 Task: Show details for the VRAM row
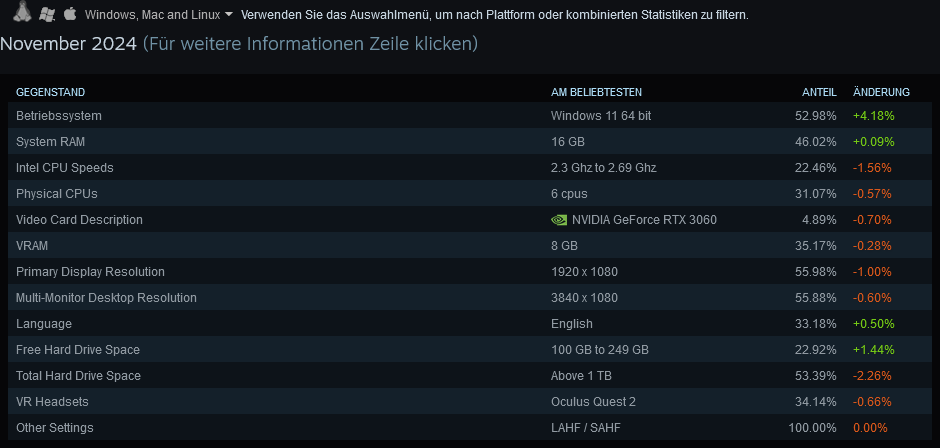click(471, 246)
